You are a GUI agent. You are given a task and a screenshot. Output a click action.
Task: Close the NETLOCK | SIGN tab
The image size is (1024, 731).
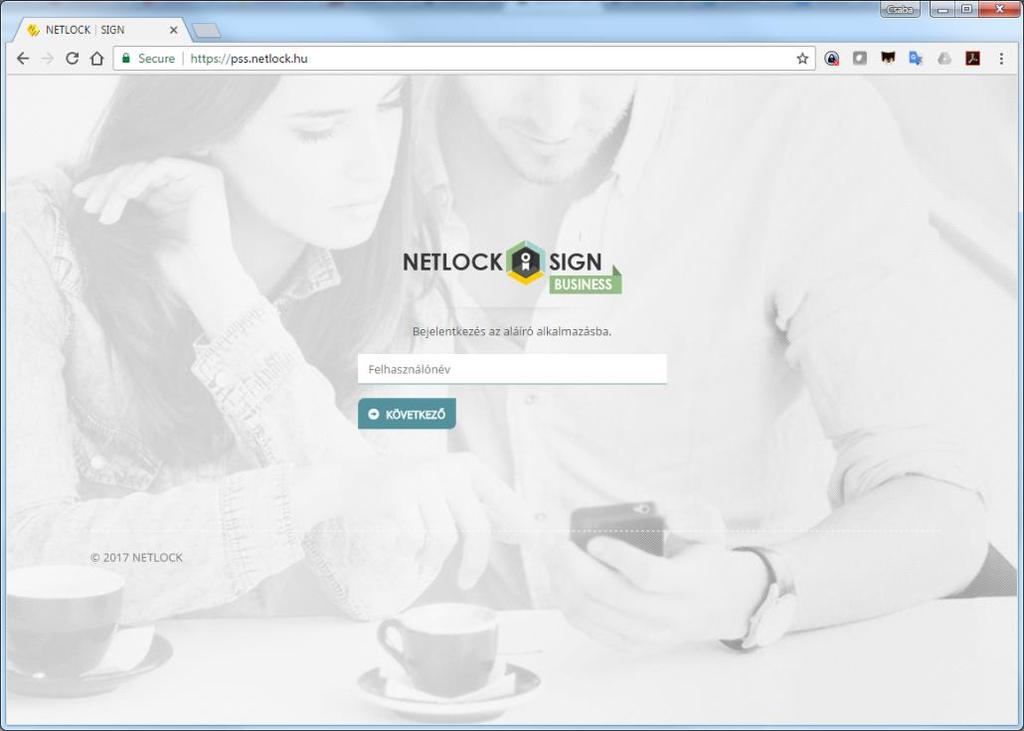[174, 30]
